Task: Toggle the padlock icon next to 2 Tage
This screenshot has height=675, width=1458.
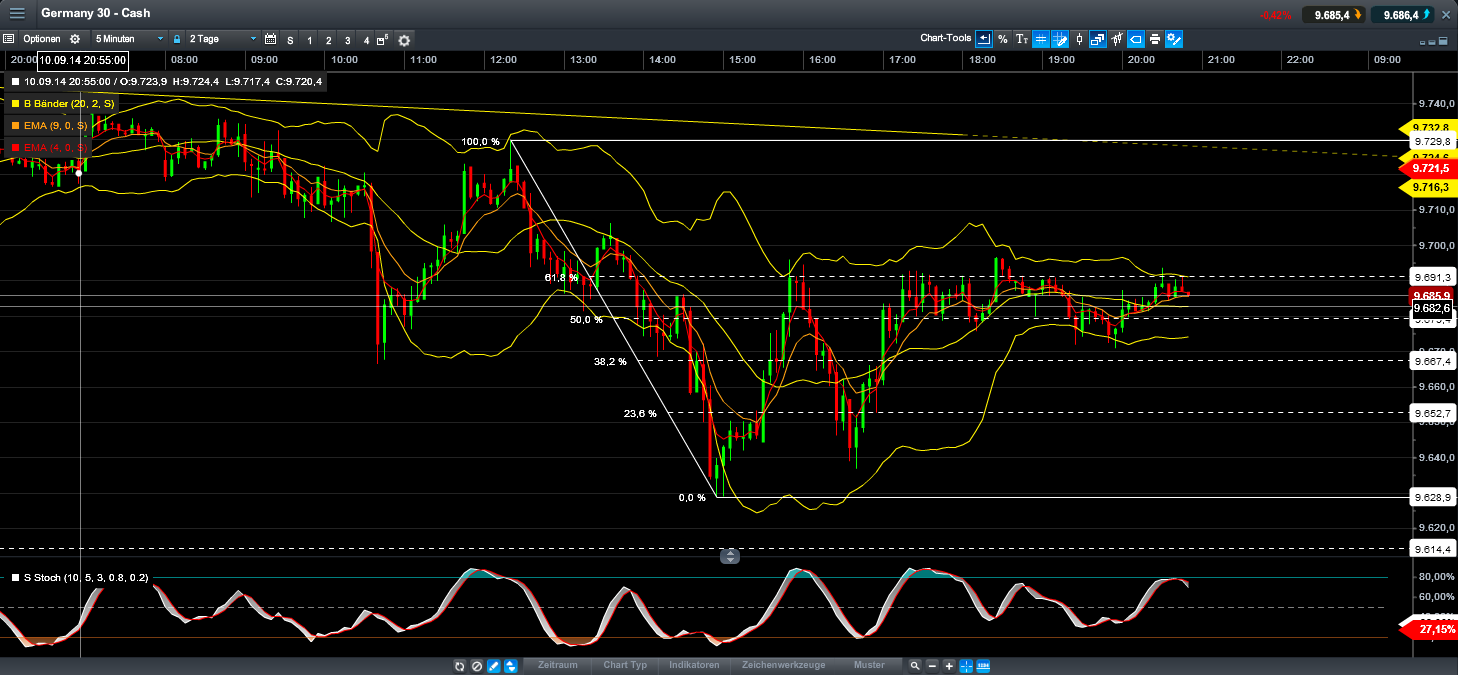Action: click(177, 39)
